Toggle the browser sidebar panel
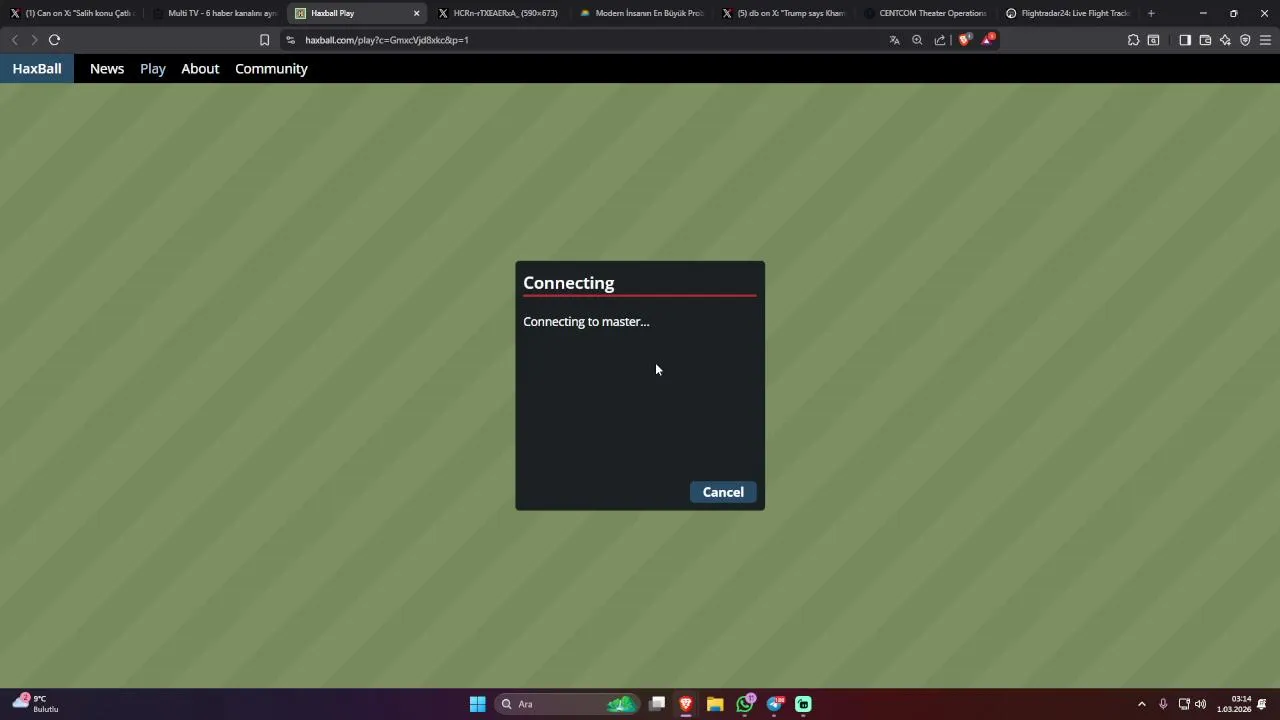Image resolution: width=1280 pixels, height=720 pixels. click(1185, 40)
